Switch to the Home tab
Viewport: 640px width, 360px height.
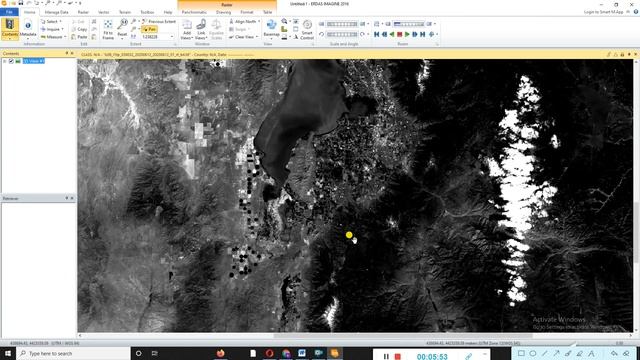(x=29, y=12)
